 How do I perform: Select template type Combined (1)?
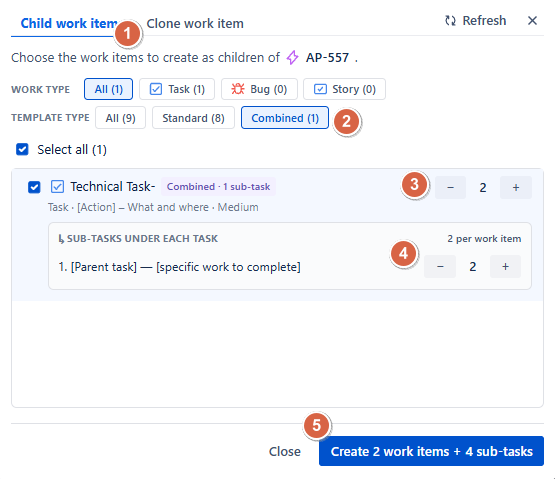[x=285, y=118]
